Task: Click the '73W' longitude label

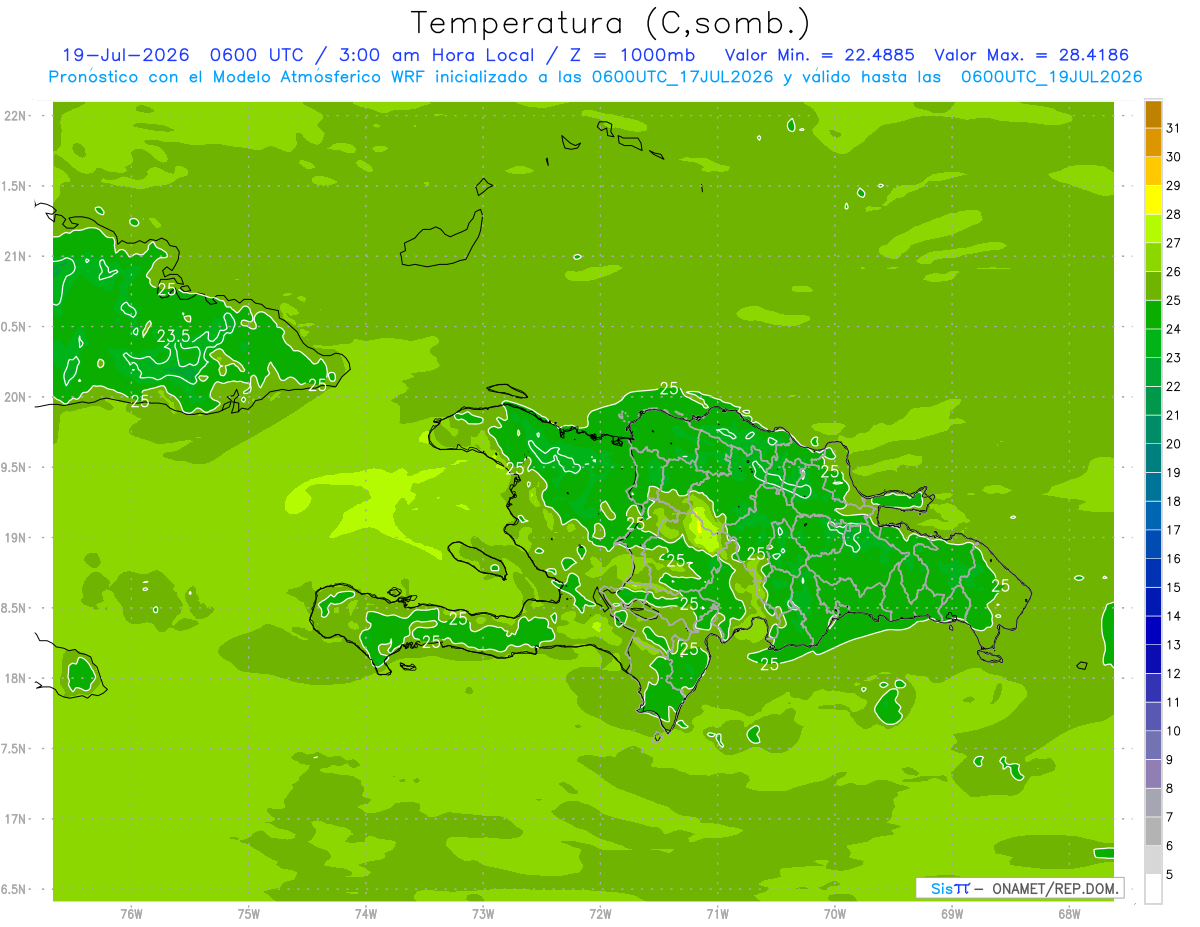Action: coord(483,913)
